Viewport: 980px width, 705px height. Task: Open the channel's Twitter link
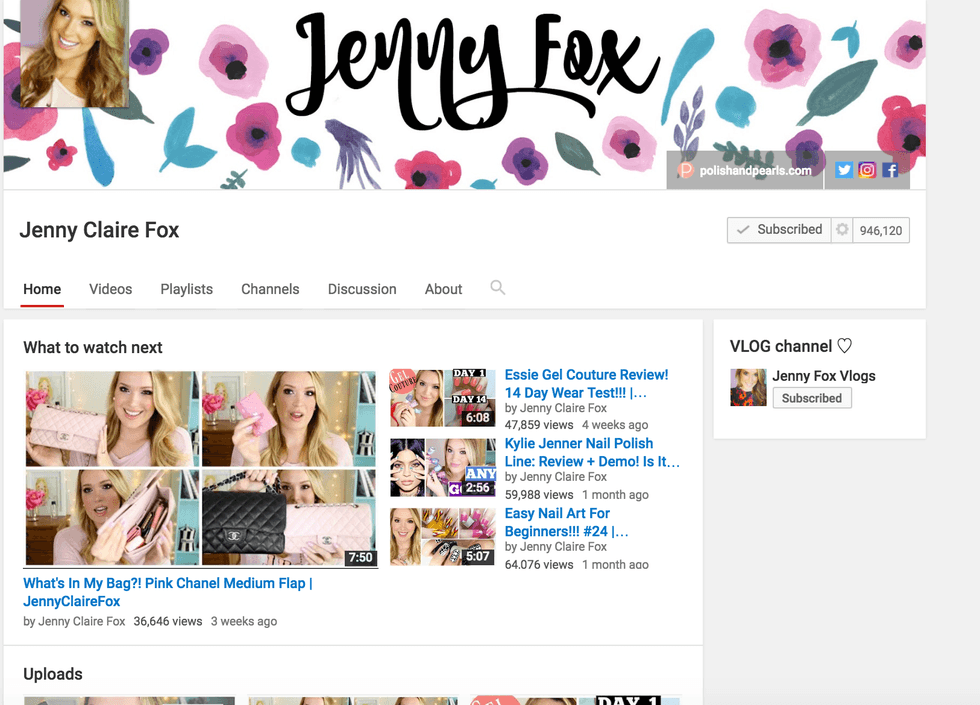[844, 170]
